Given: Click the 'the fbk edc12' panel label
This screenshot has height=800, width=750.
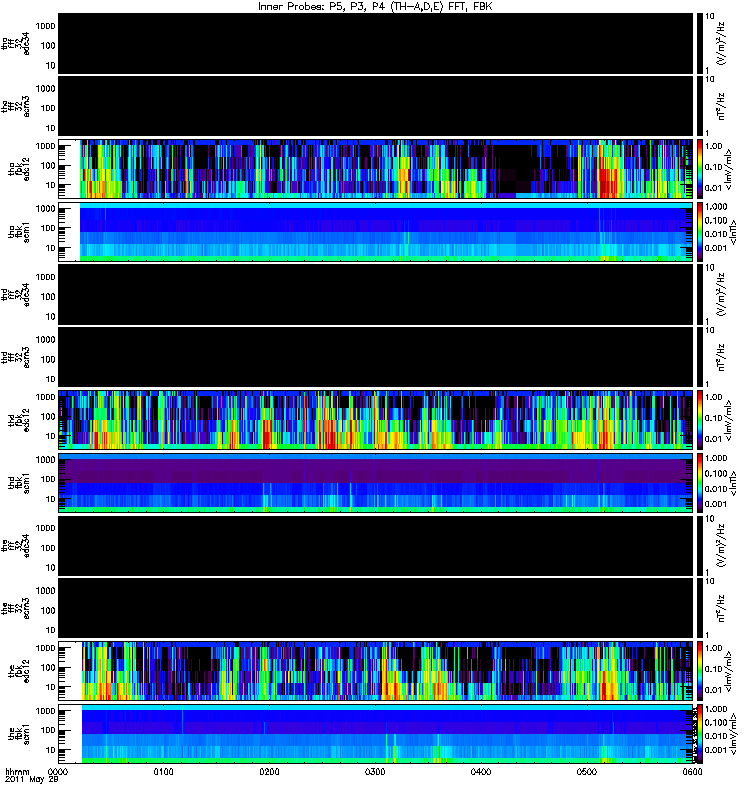Looking at the screenshot, I should tap(19, 671).
